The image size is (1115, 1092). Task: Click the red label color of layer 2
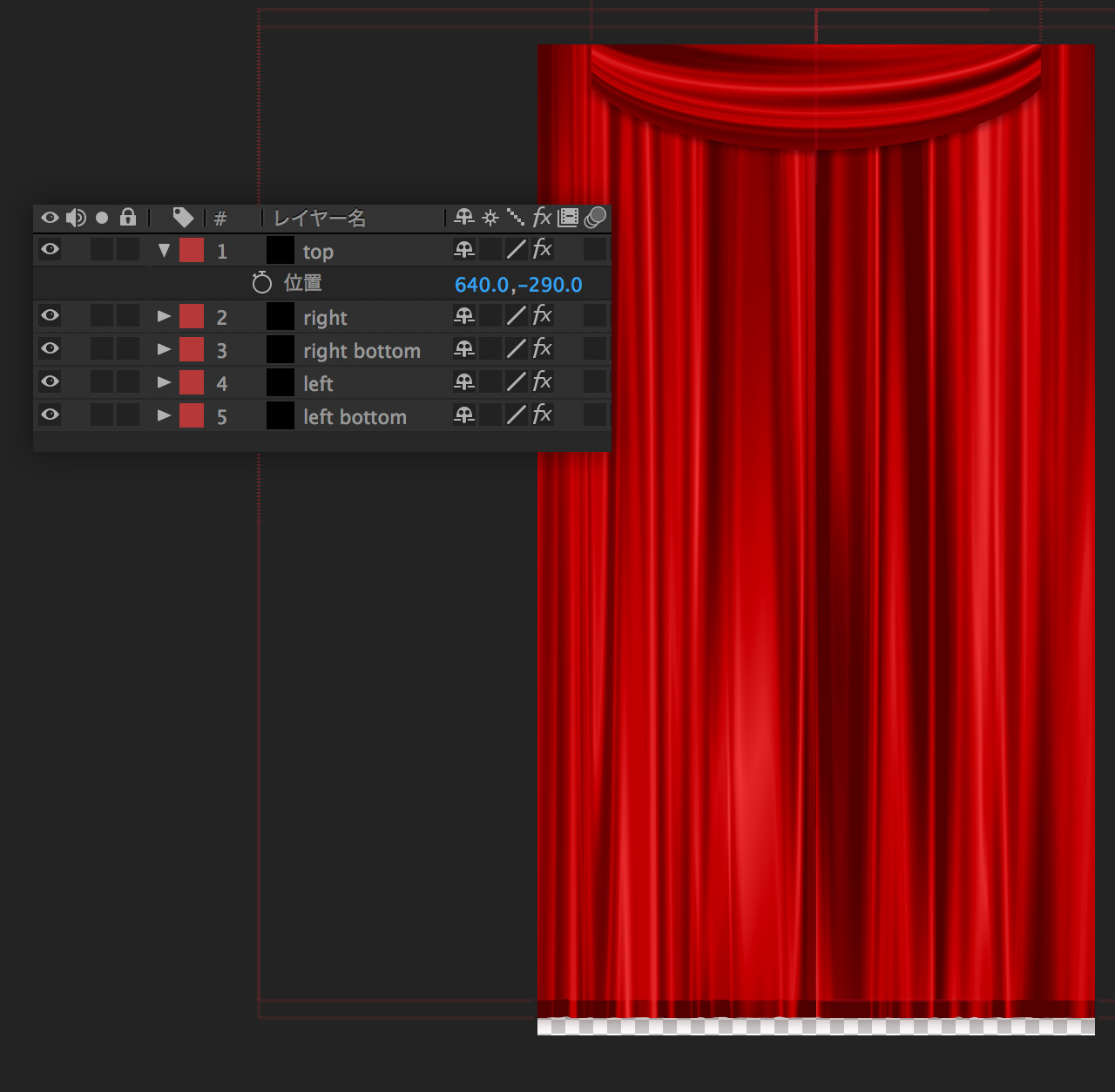tap(192, 316)
